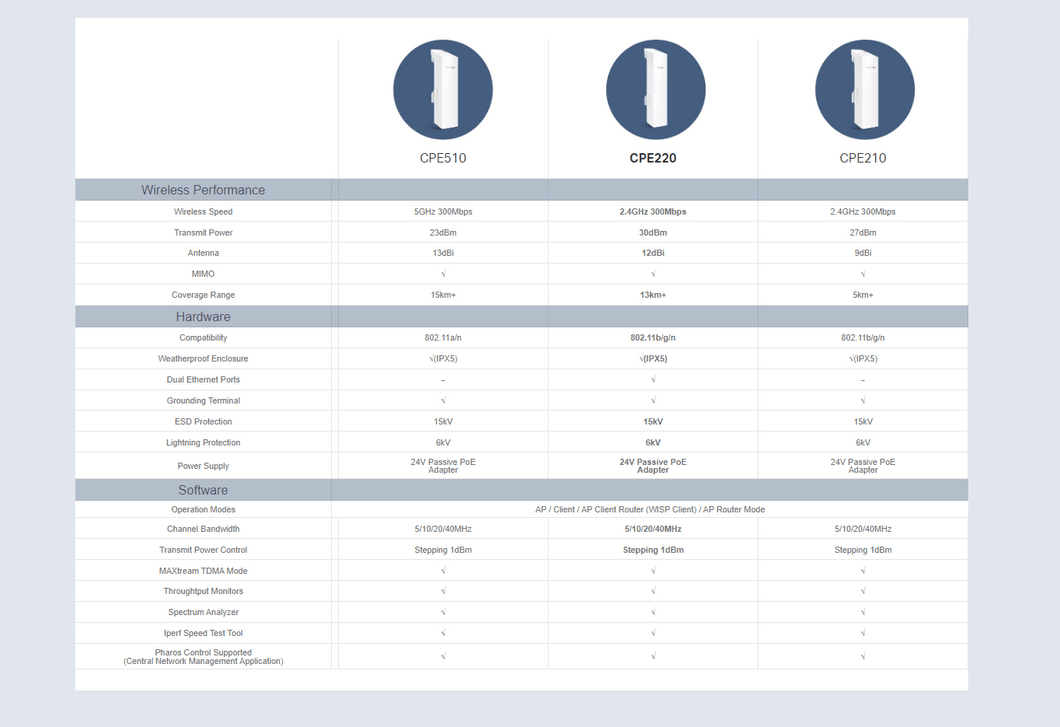Click the CPE510 product image
This screenshot has width=1060, height=727.
443,90
